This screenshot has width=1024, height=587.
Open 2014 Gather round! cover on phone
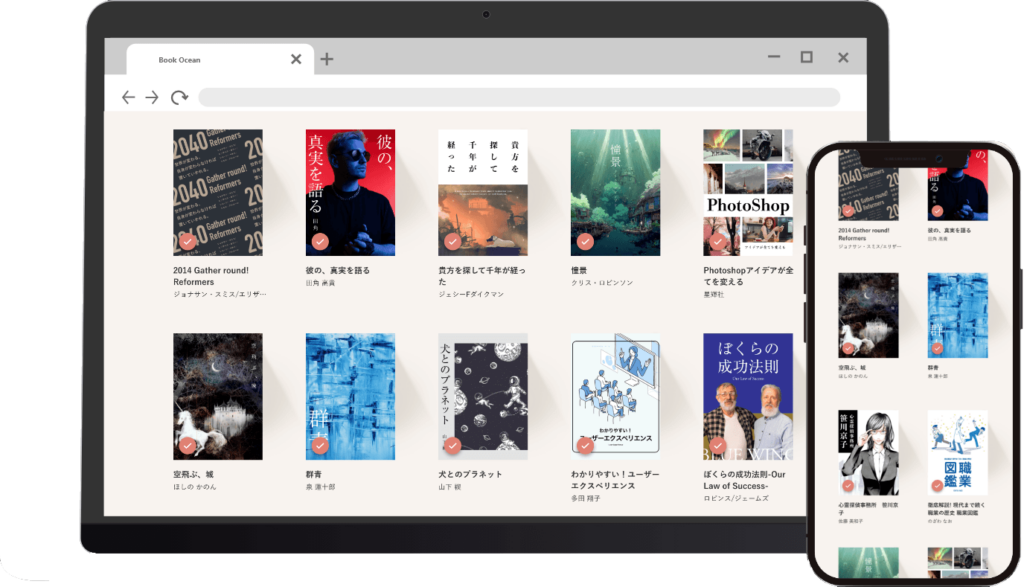tap(868, 185)
